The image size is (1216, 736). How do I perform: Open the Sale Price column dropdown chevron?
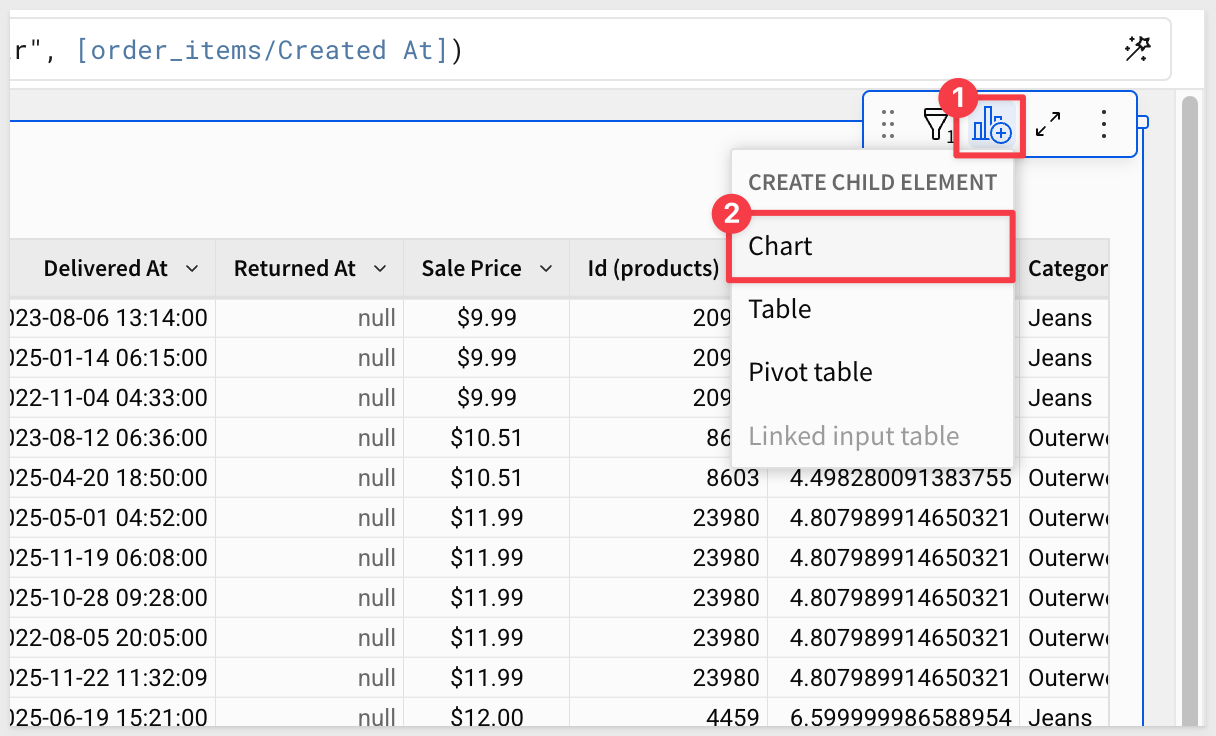coord(546,268)
